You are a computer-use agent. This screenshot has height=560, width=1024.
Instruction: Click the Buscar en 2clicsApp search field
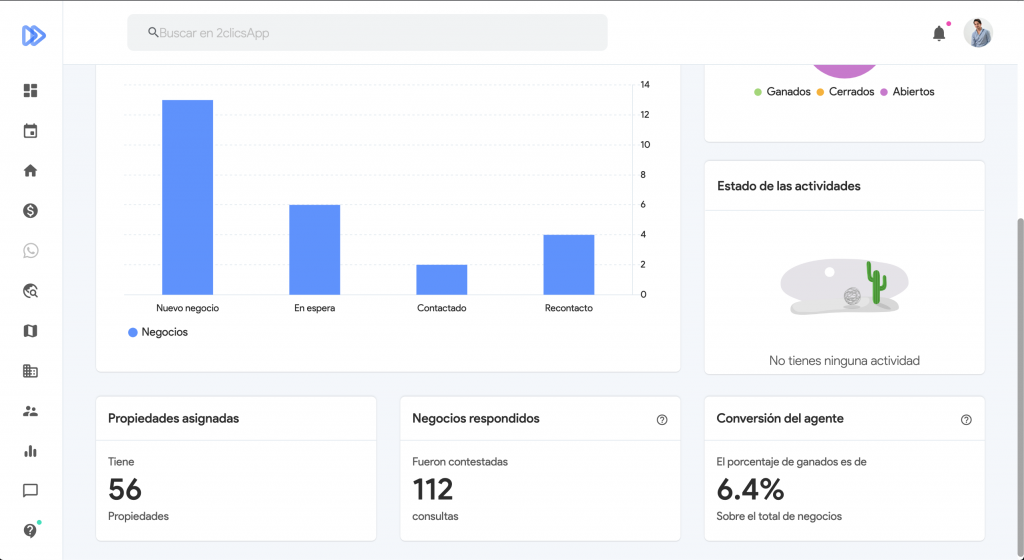368,33
